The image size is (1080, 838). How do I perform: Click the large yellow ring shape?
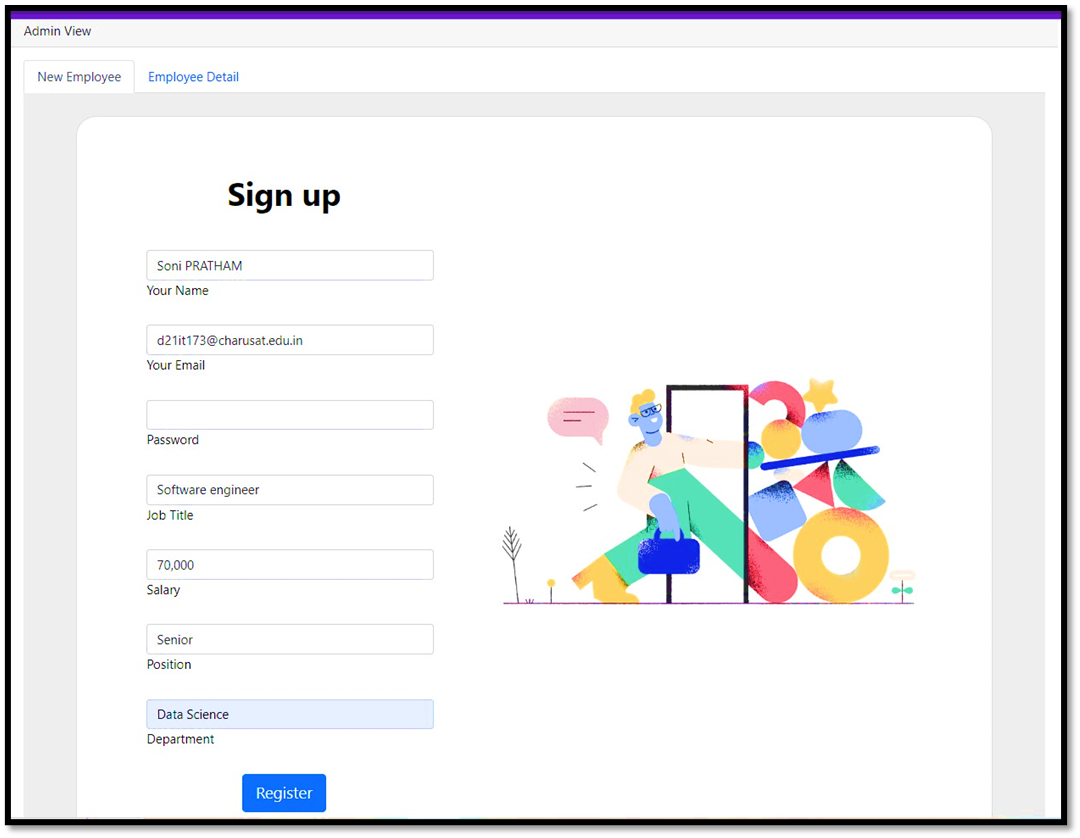(841, 556)
